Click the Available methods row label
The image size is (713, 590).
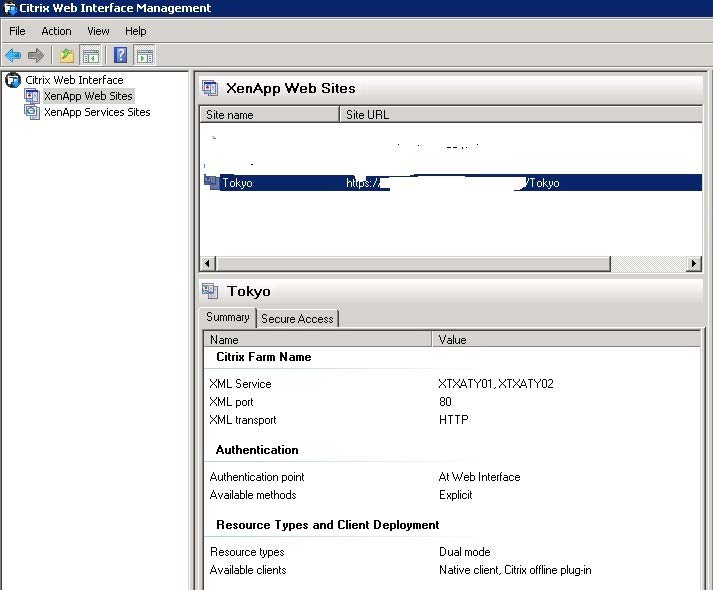(253, 495)
